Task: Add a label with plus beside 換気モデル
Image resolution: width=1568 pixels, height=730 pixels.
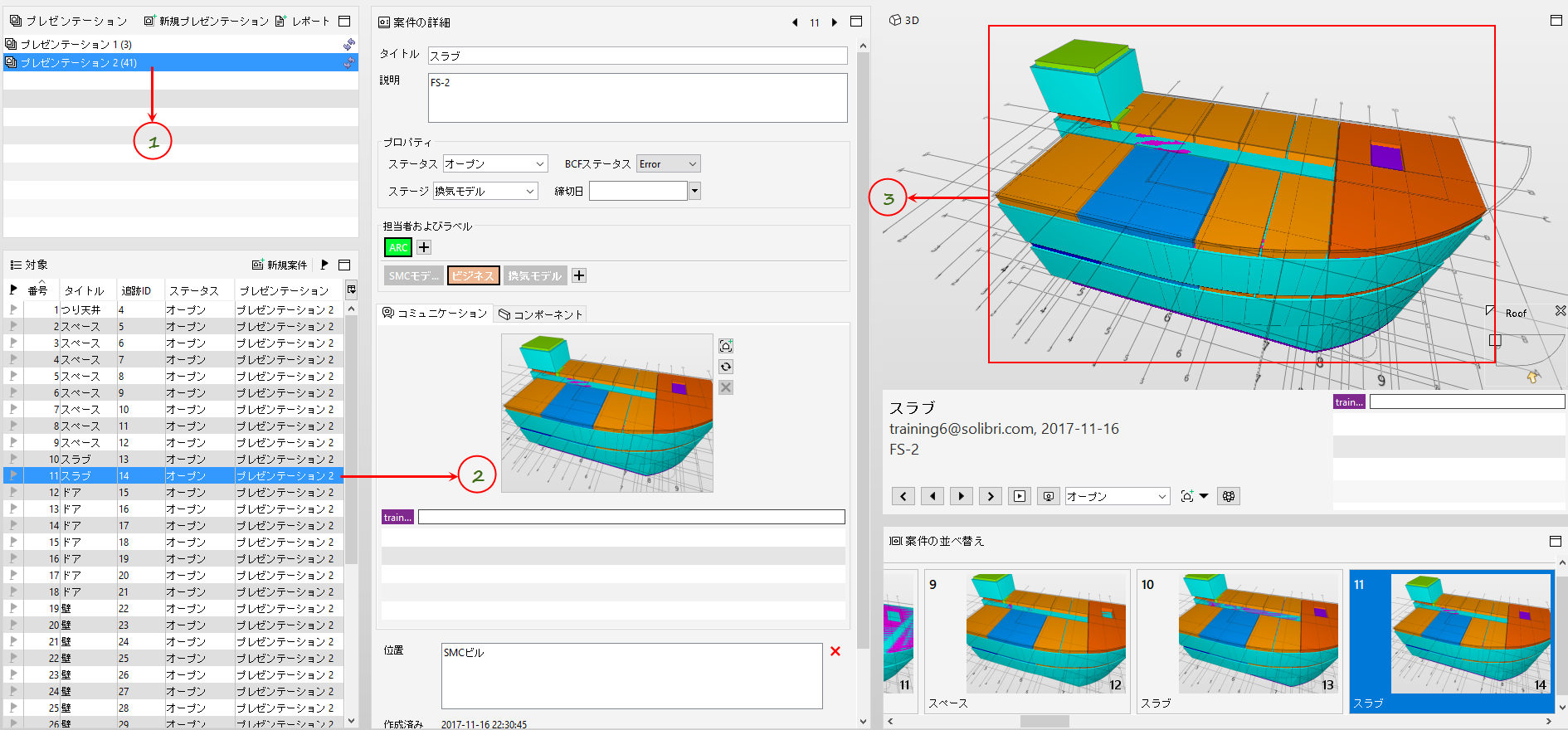Action: [579, 275]
